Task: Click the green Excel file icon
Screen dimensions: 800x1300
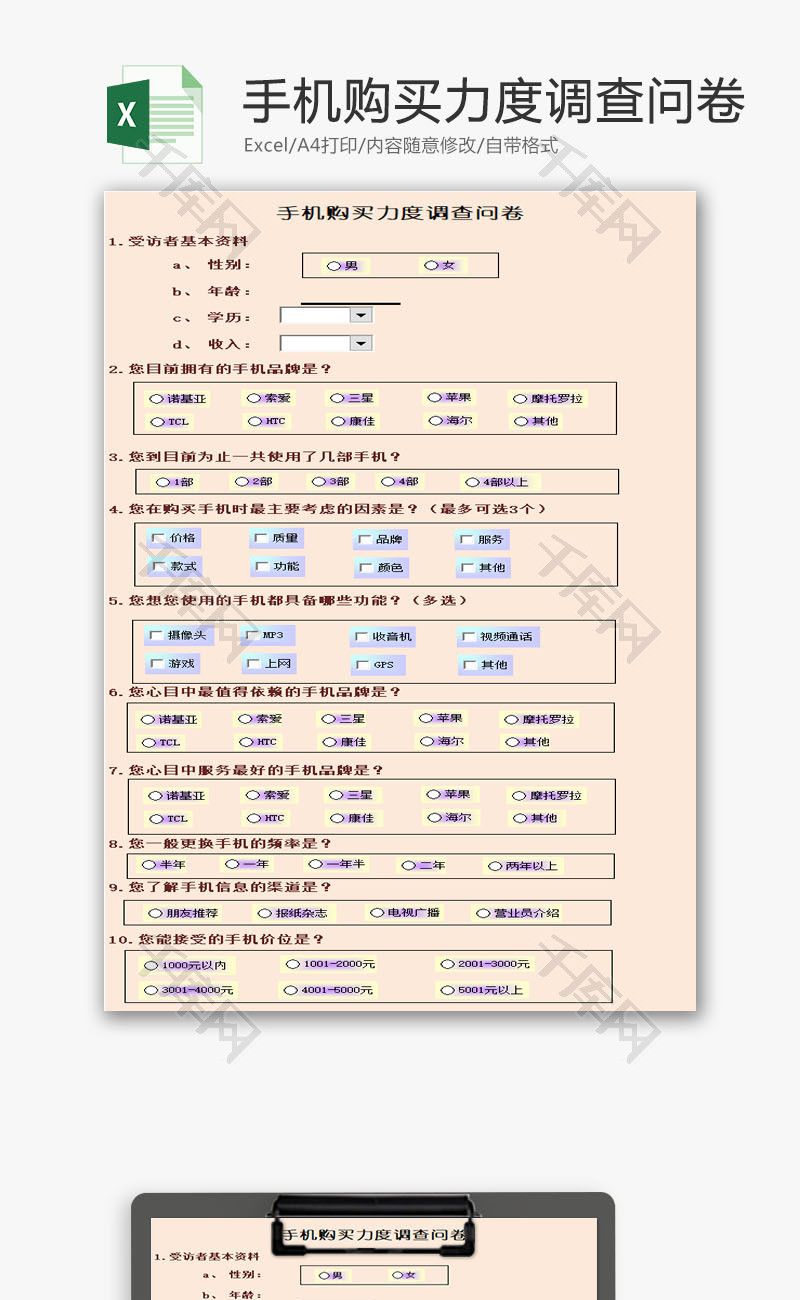Action: (154, 115)
